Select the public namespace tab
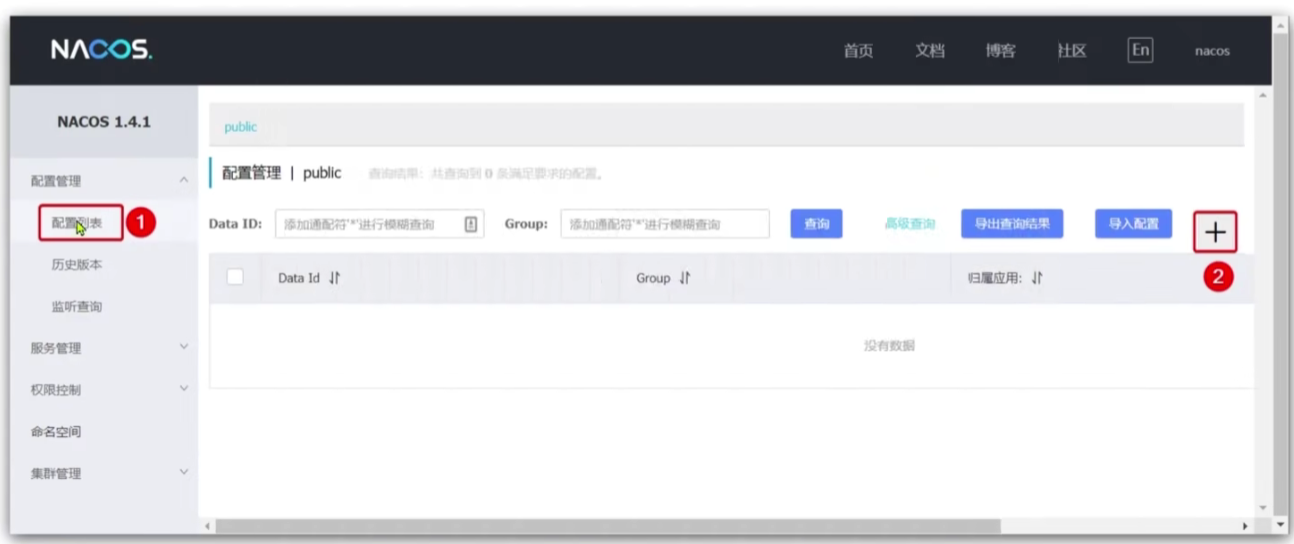This screenshot has height=544, width=1294. [240, 127]
